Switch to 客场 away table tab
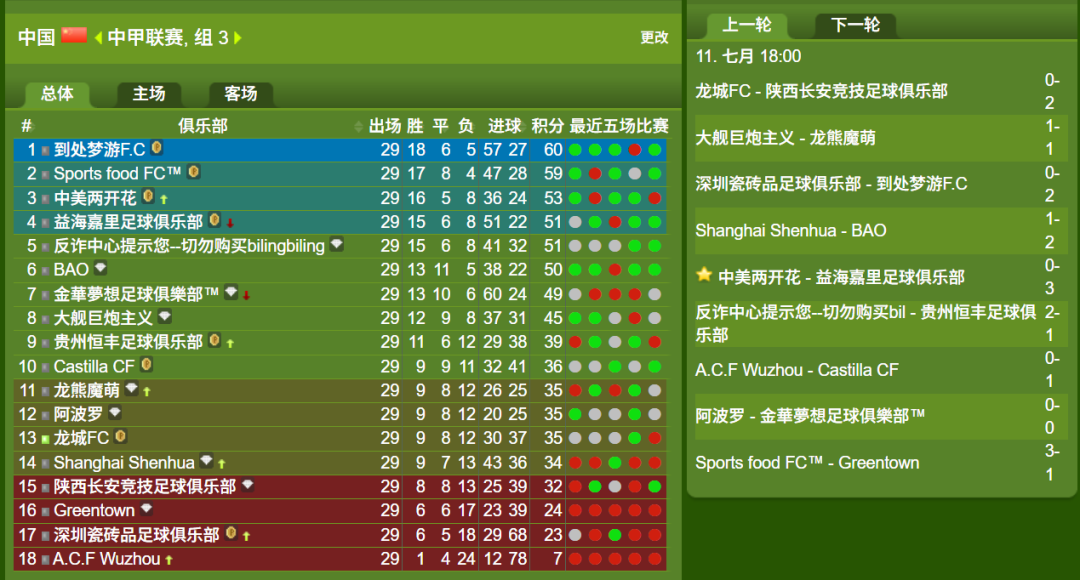The image size is (1080, 580). tap(240, 94)
